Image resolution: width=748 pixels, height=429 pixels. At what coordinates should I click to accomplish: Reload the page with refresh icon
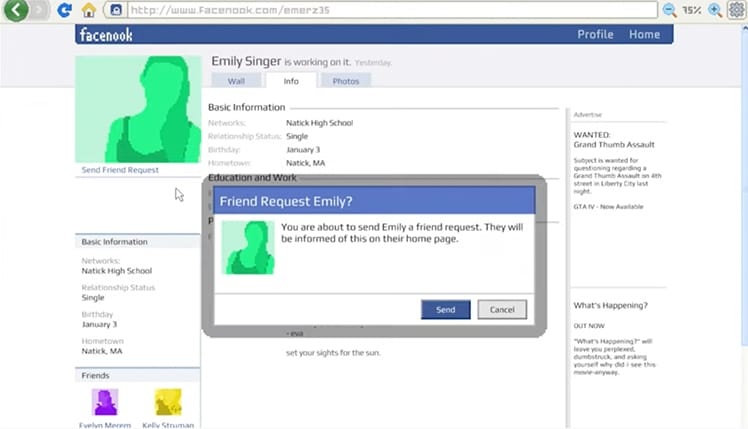[x=64, y=10]
